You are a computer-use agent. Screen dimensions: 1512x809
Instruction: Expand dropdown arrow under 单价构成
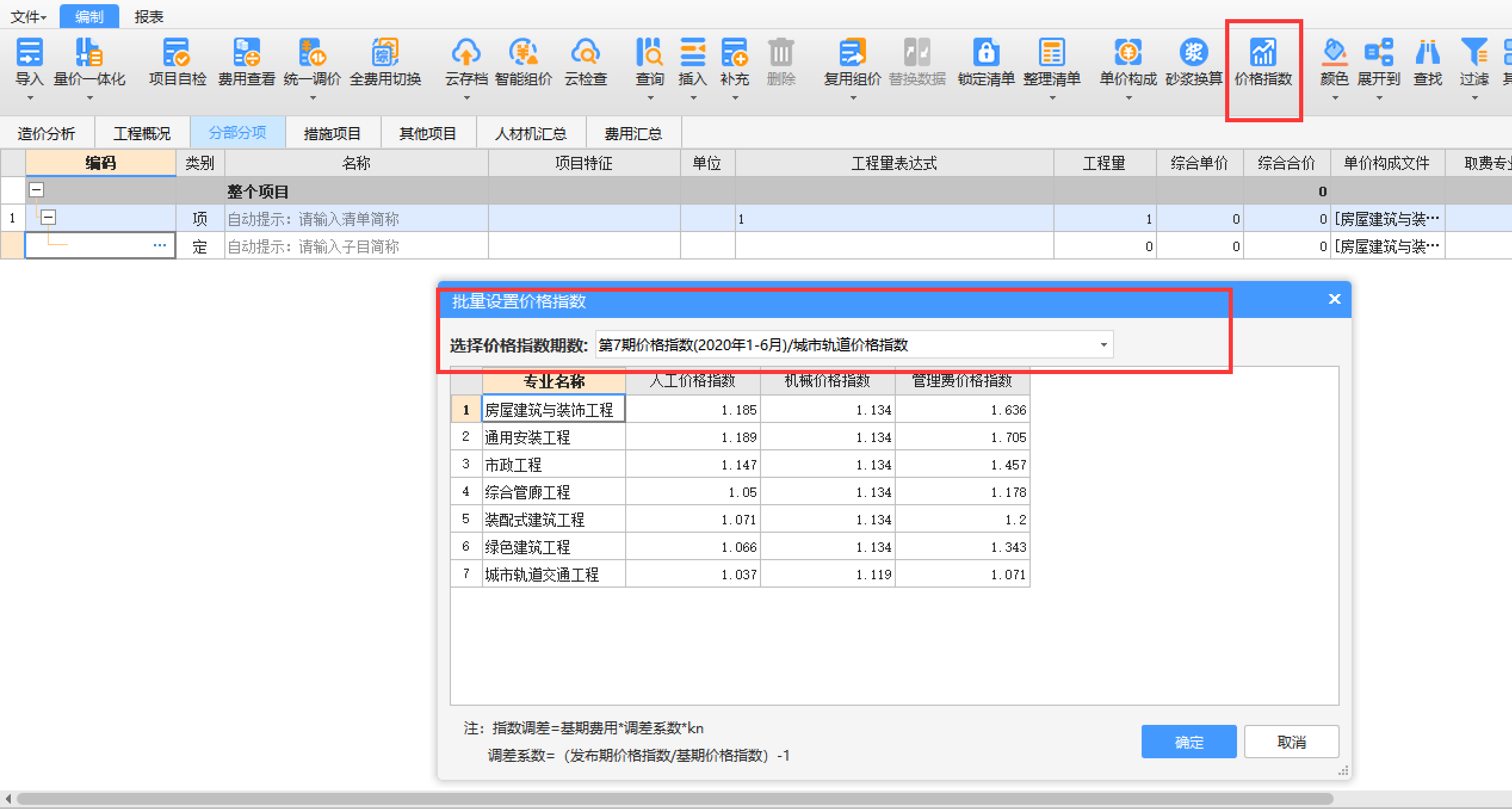point(1128,98)
